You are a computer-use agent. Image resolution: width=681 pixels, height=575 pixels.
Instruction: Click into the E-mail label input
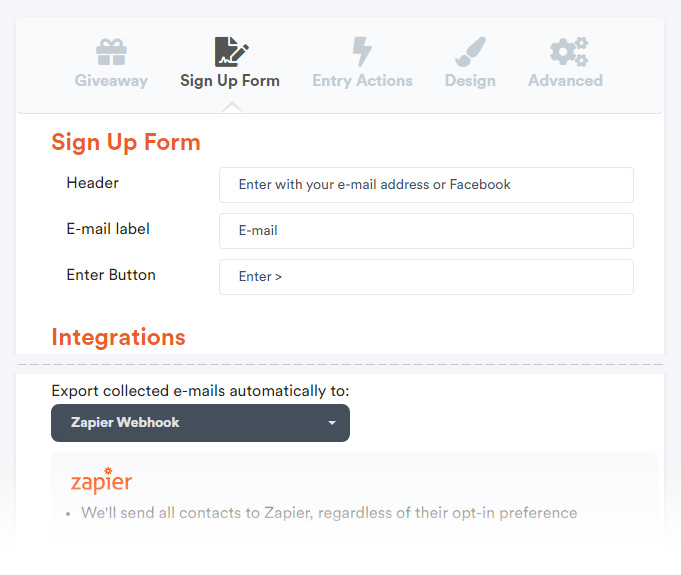coord(426,231)
